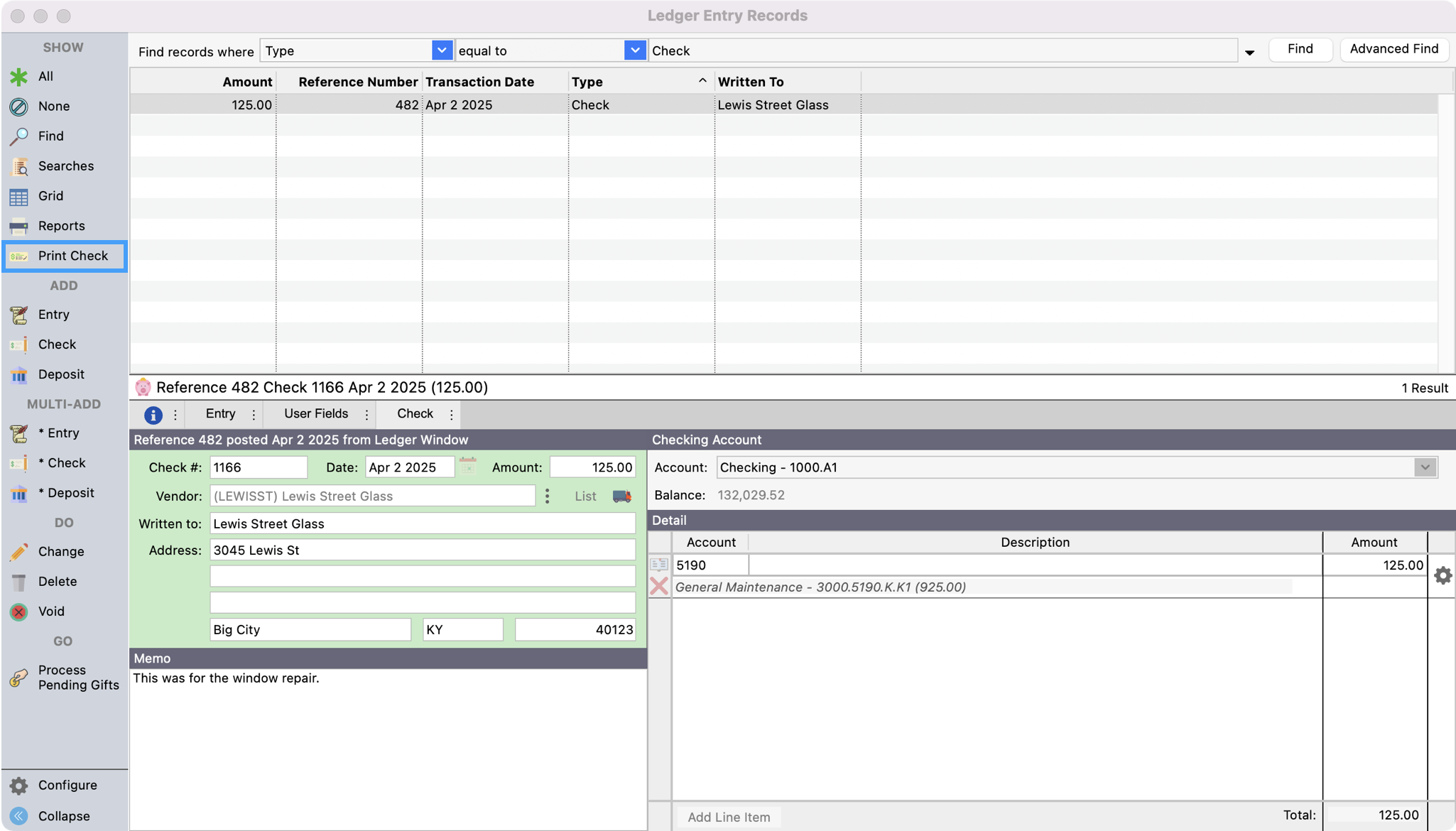
Task: Click the date calendar picker icon
Action: (467, 467)
